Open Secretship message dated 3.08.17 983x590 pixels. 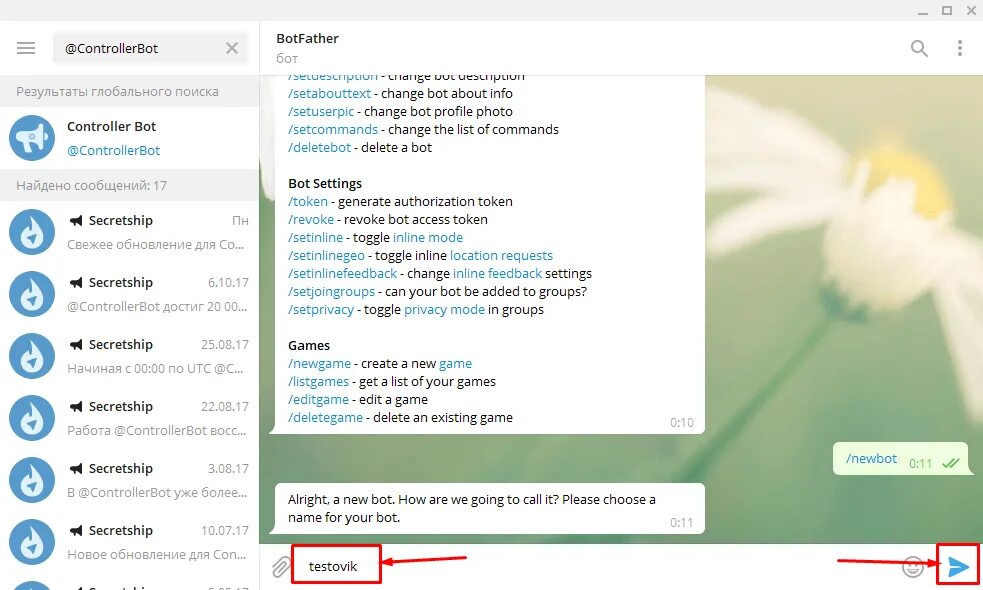[129, 480]
